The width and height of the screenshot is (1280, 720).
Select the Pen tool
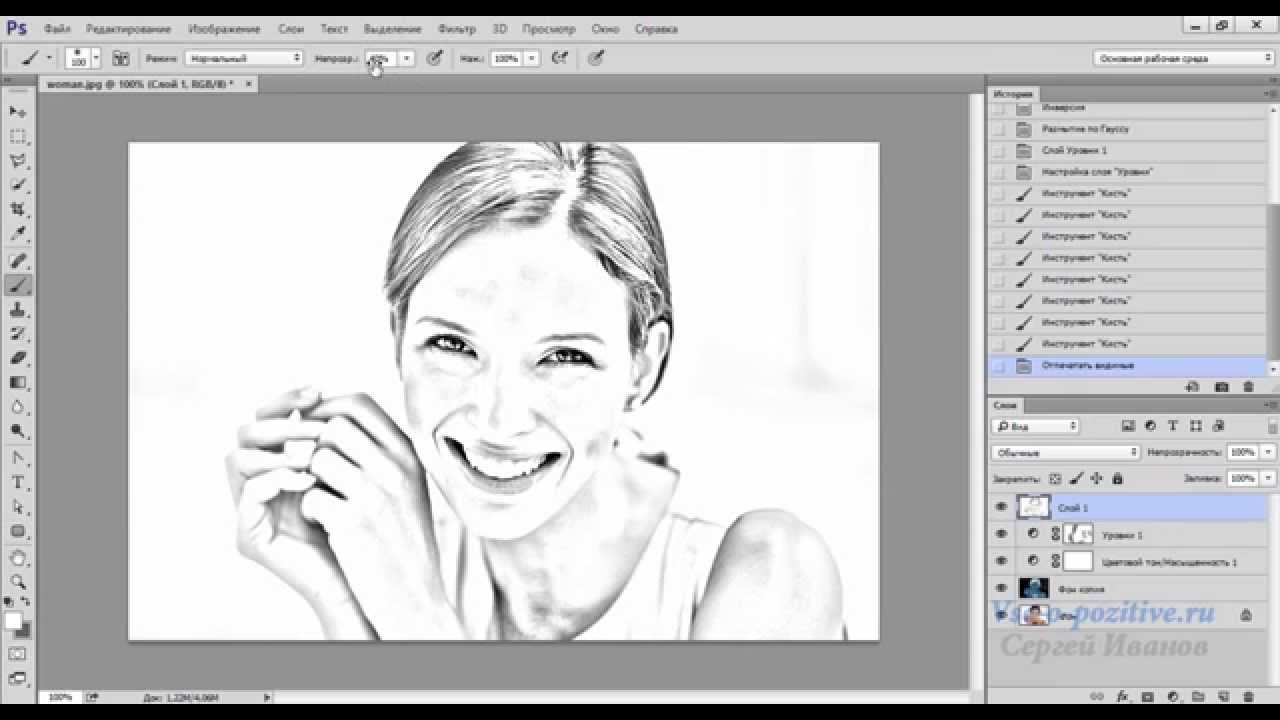click(18, 458)
